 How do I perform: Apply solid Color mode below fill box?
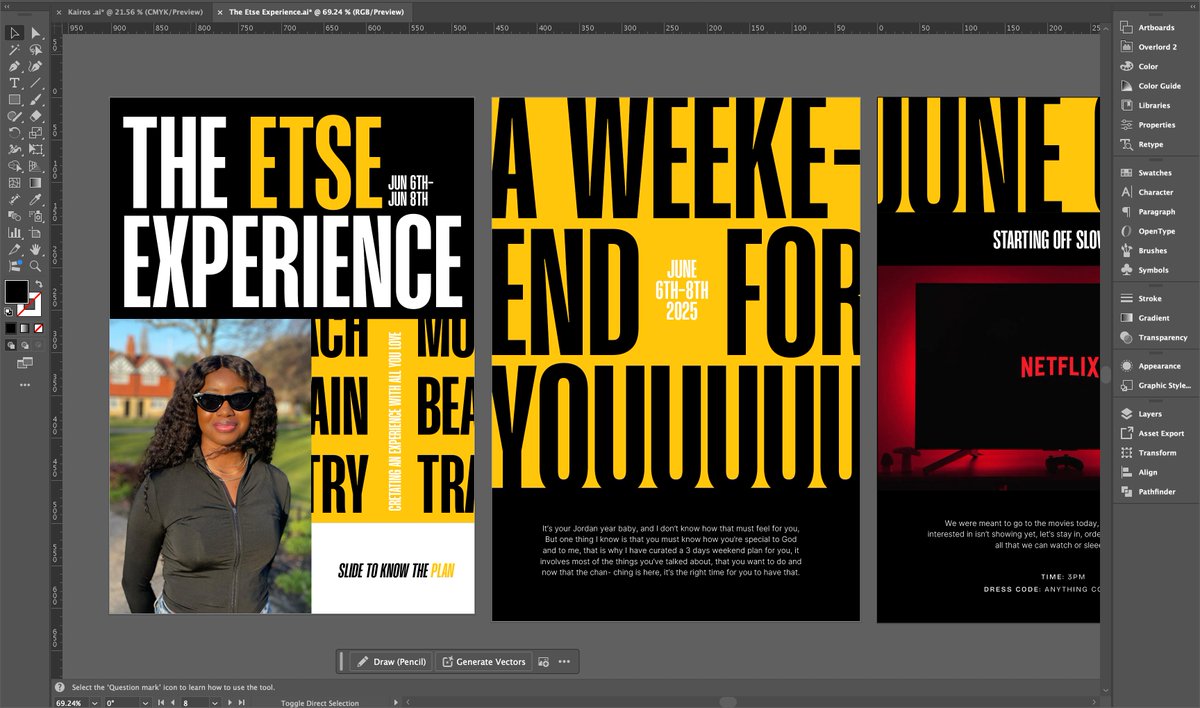(10, 327)
